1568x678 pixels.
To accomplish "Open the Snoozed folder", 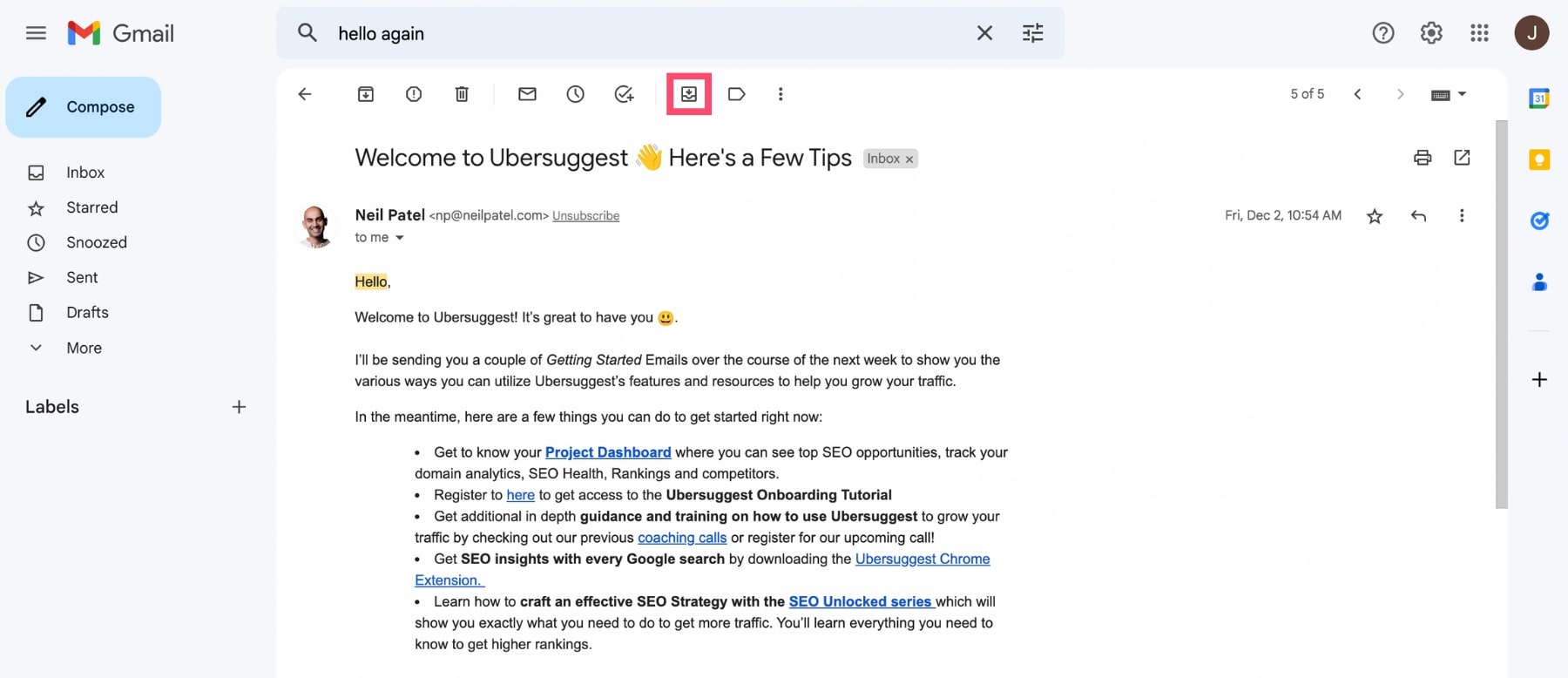I will pos(97,242).
